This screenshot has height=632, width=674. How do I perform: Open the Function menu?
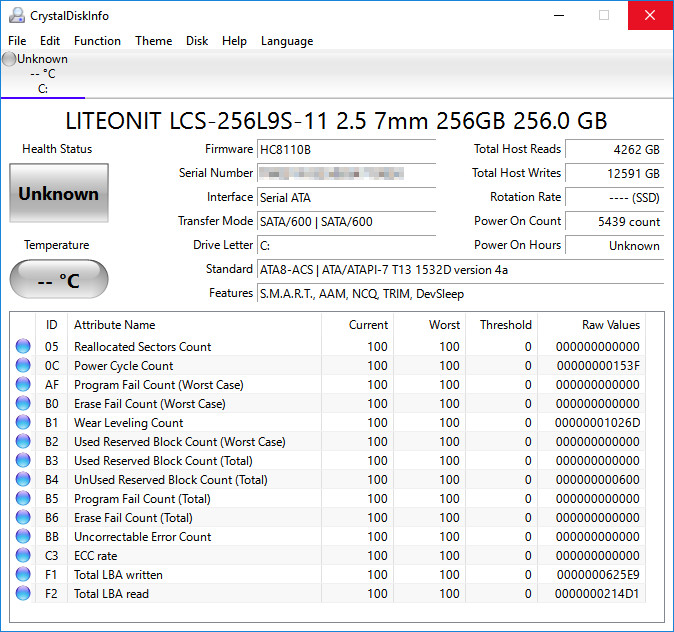pyautogui.click(x=97, y=41)
